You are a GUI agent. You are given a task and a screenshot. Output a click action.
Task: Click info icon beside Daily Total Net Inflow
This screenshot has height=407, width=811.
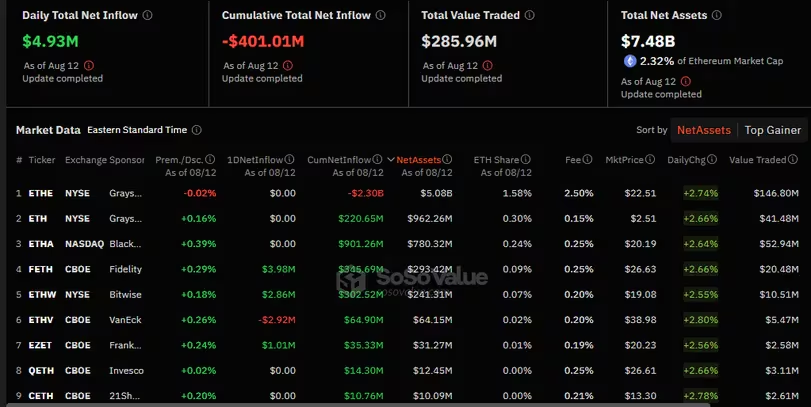tap(148, 16)
